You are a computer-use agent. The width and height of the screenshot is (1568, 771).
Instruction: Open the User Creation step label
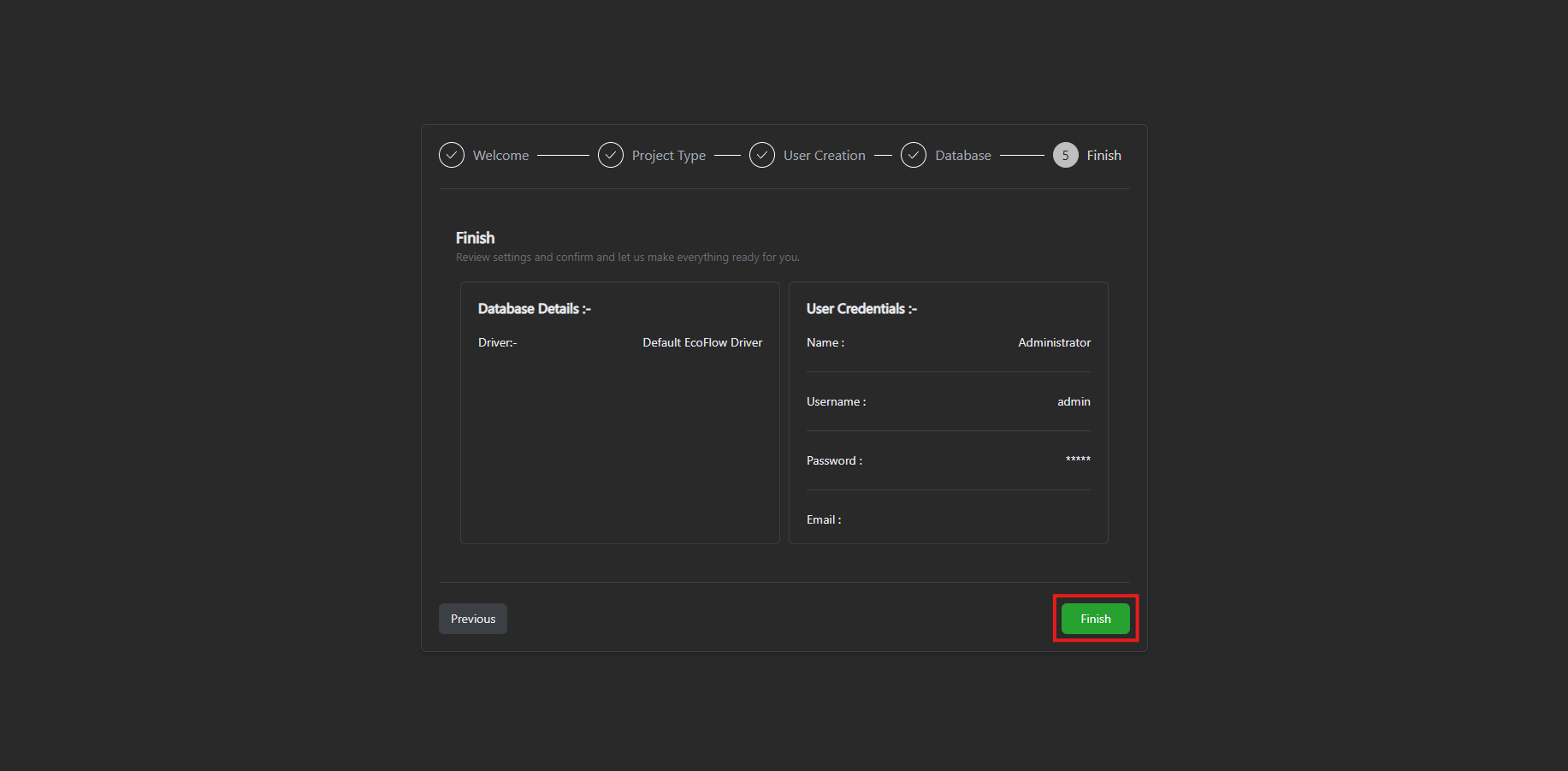coord(825,155)
